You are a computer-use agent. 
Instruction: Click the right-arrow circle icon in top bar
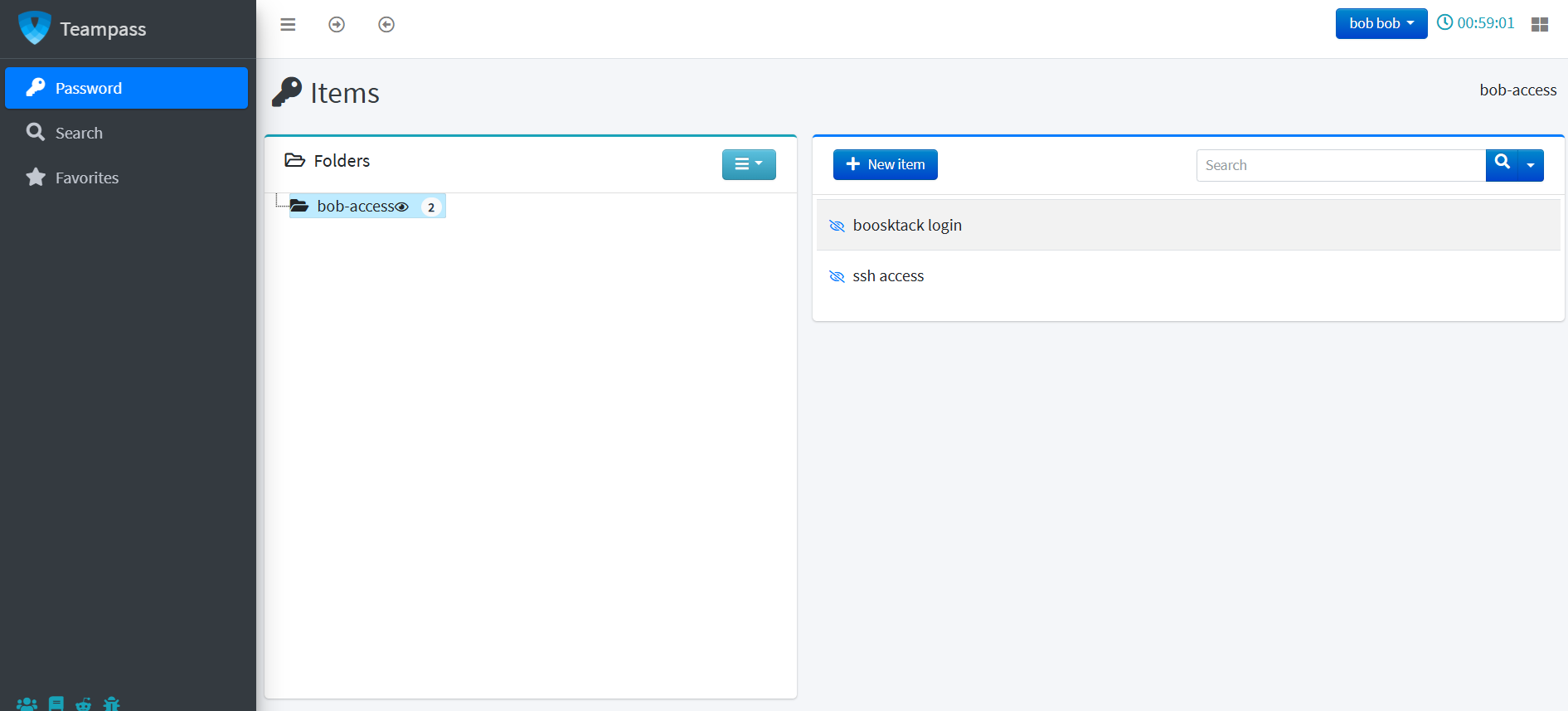coord(337,25)
